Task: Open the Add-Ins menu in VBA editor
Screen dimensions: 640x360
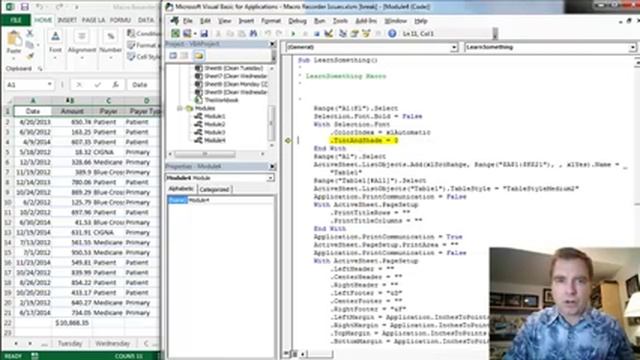Action: (x=366, y=21)
